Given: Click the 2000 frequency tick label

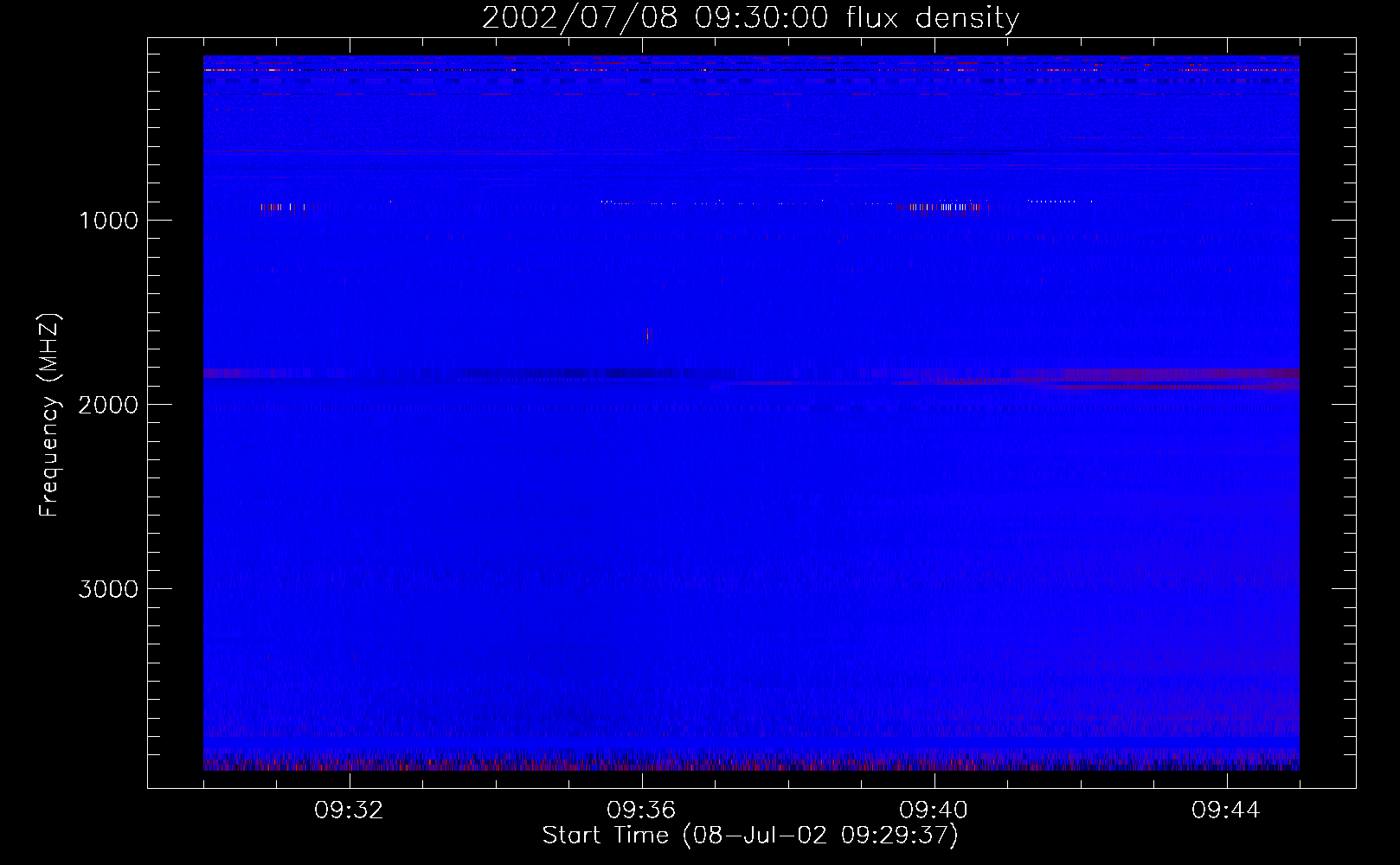Looking at the screenshot, I should coord(108,405).
